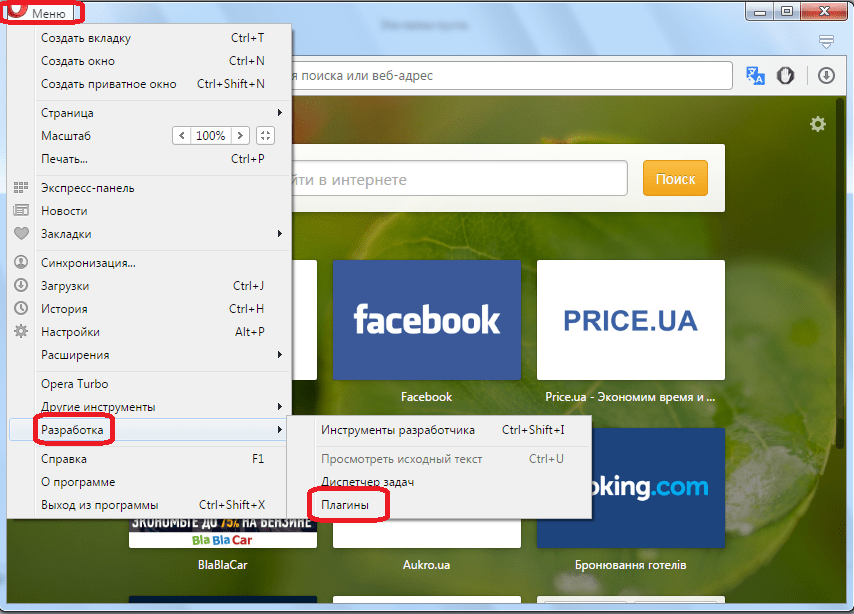This screenshot has width=854, height=614.
Task: Click the heart Bookmarks icon in menu
Action: tap(21, 234)
